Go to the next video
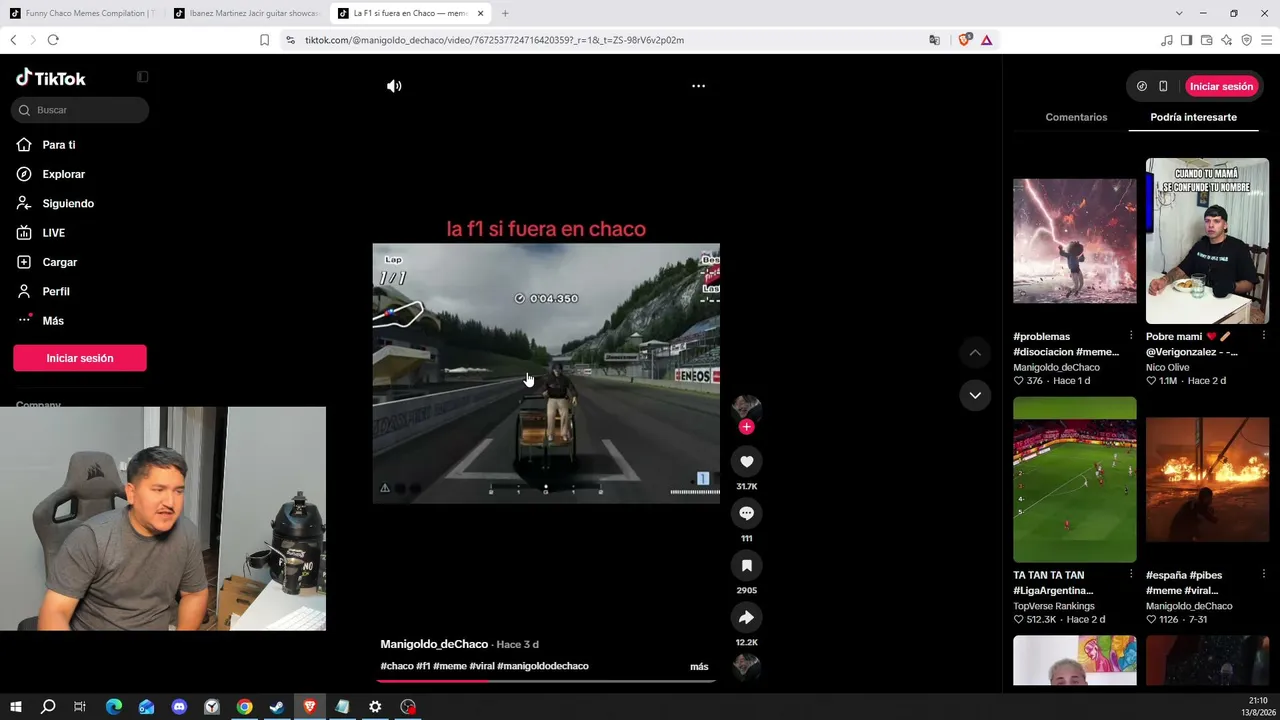 click(x=975, y=395)
